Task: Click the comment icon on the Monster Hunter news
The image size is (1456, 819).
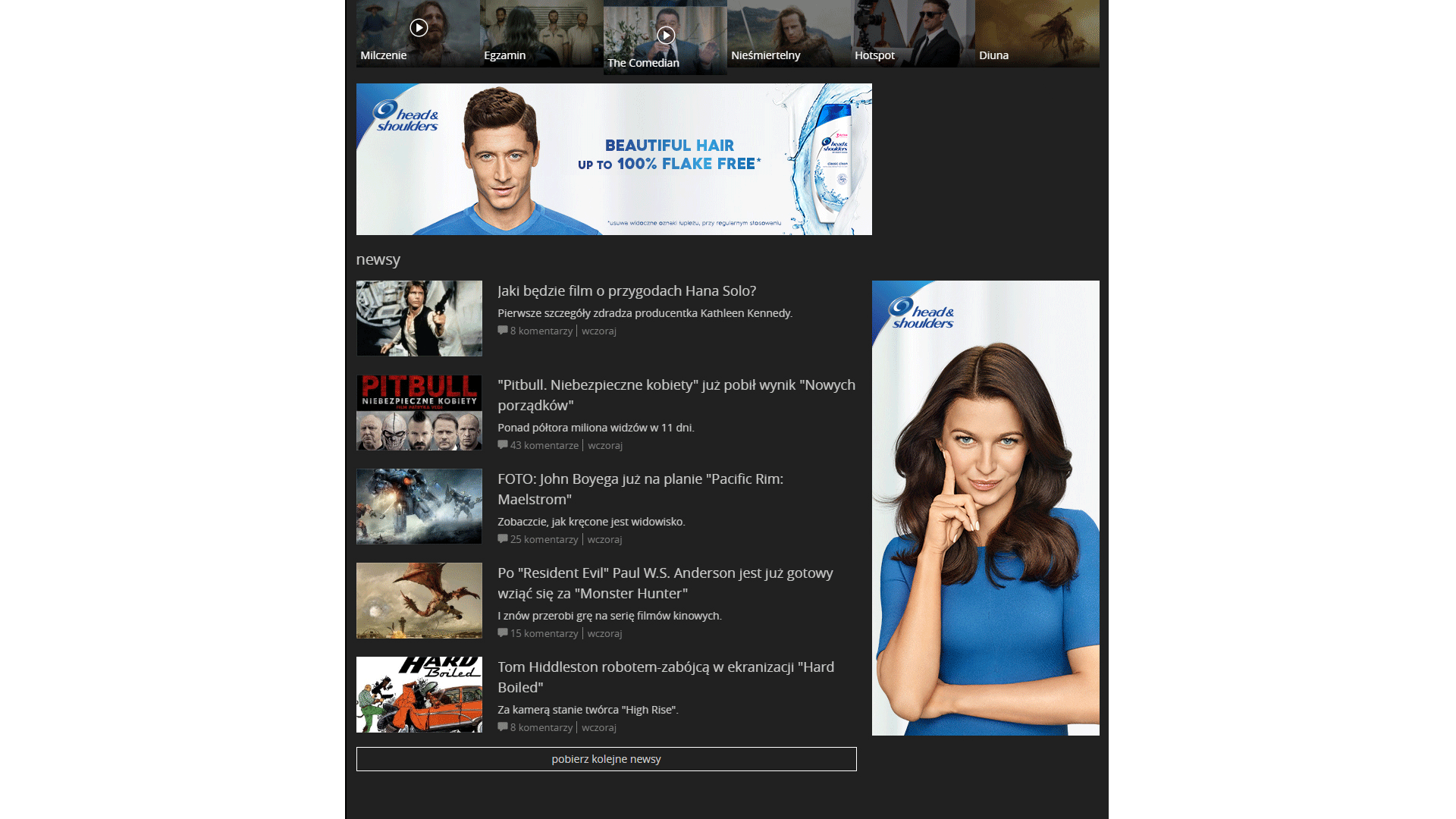Action: (503, 632)
